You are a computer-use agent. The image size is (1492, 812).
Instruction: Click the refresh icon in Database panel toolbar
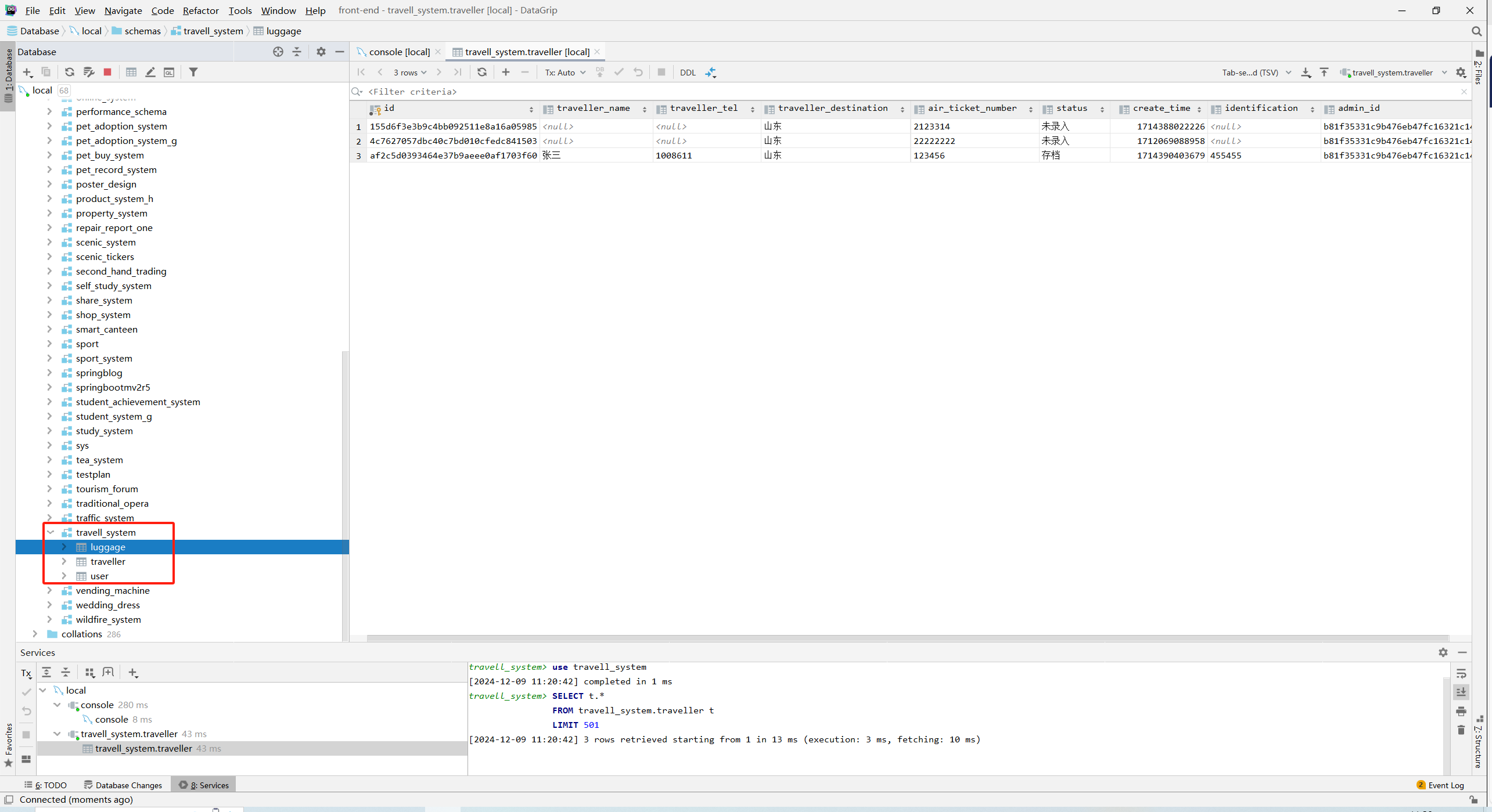pos(69,72)
